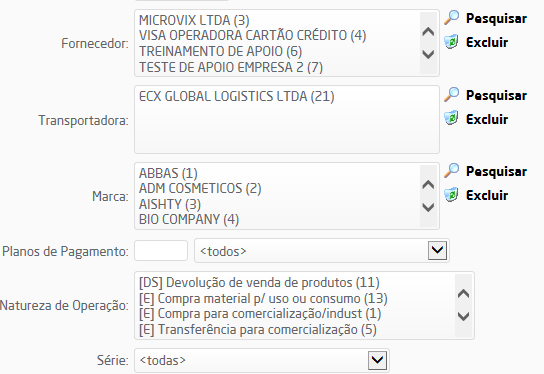Click up arrow in Natureza de Operação list

tap(464, 294)
